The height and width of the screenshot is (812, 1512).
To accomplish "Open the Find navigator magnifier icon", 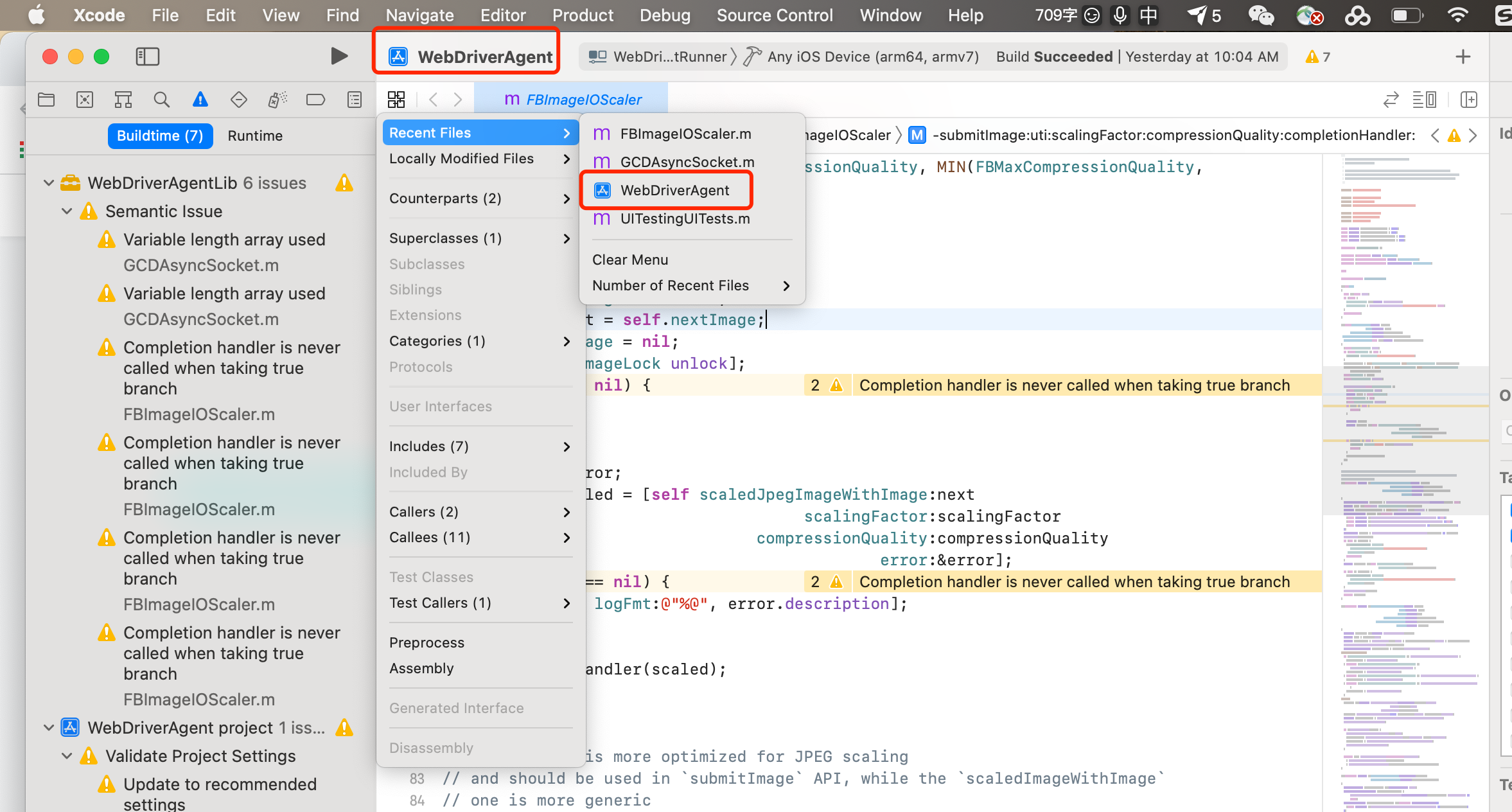I will click(162, 100).
